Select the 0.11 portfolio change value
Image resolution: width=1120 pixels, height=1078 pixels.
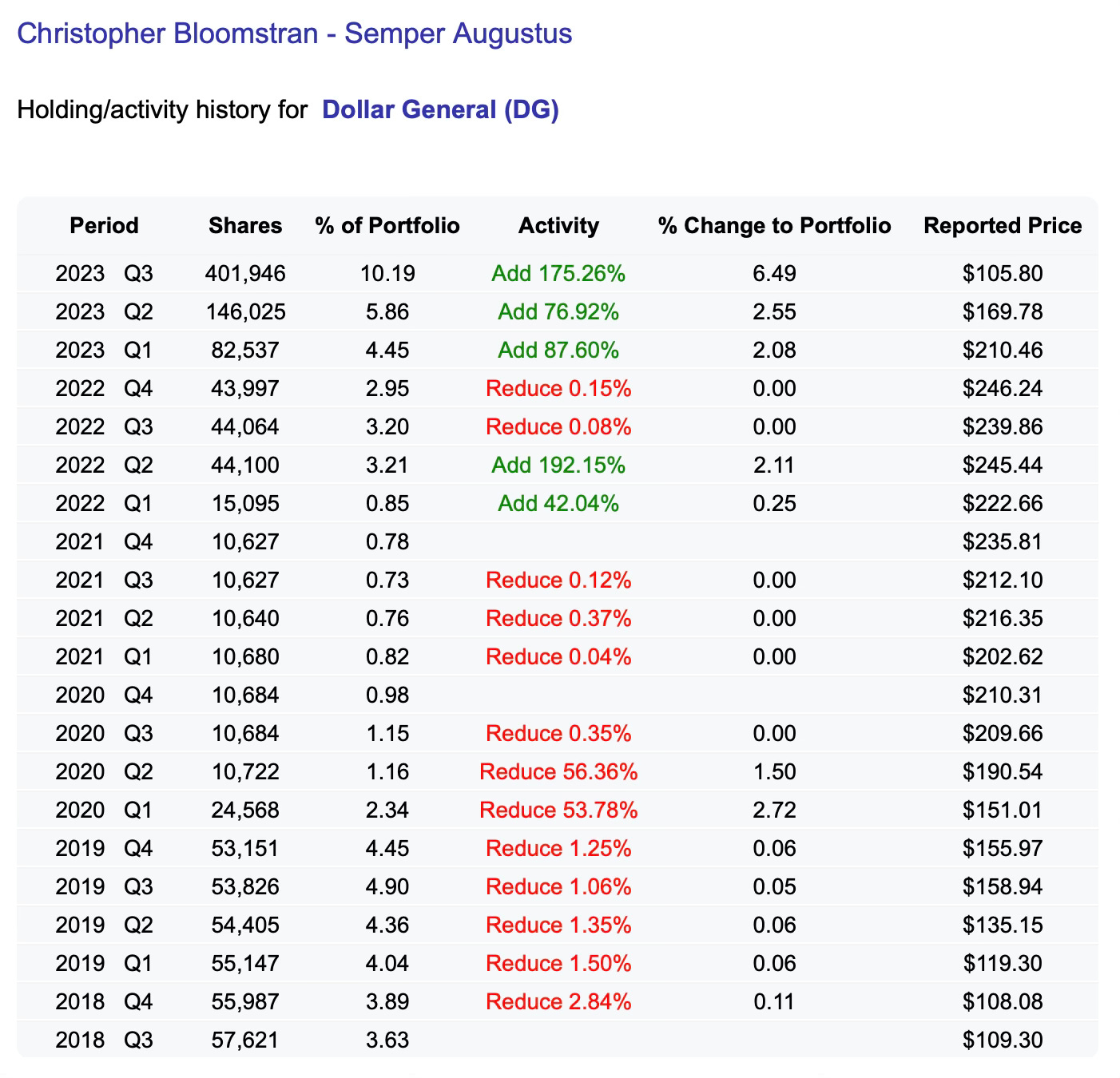(x=774, y=1002)
